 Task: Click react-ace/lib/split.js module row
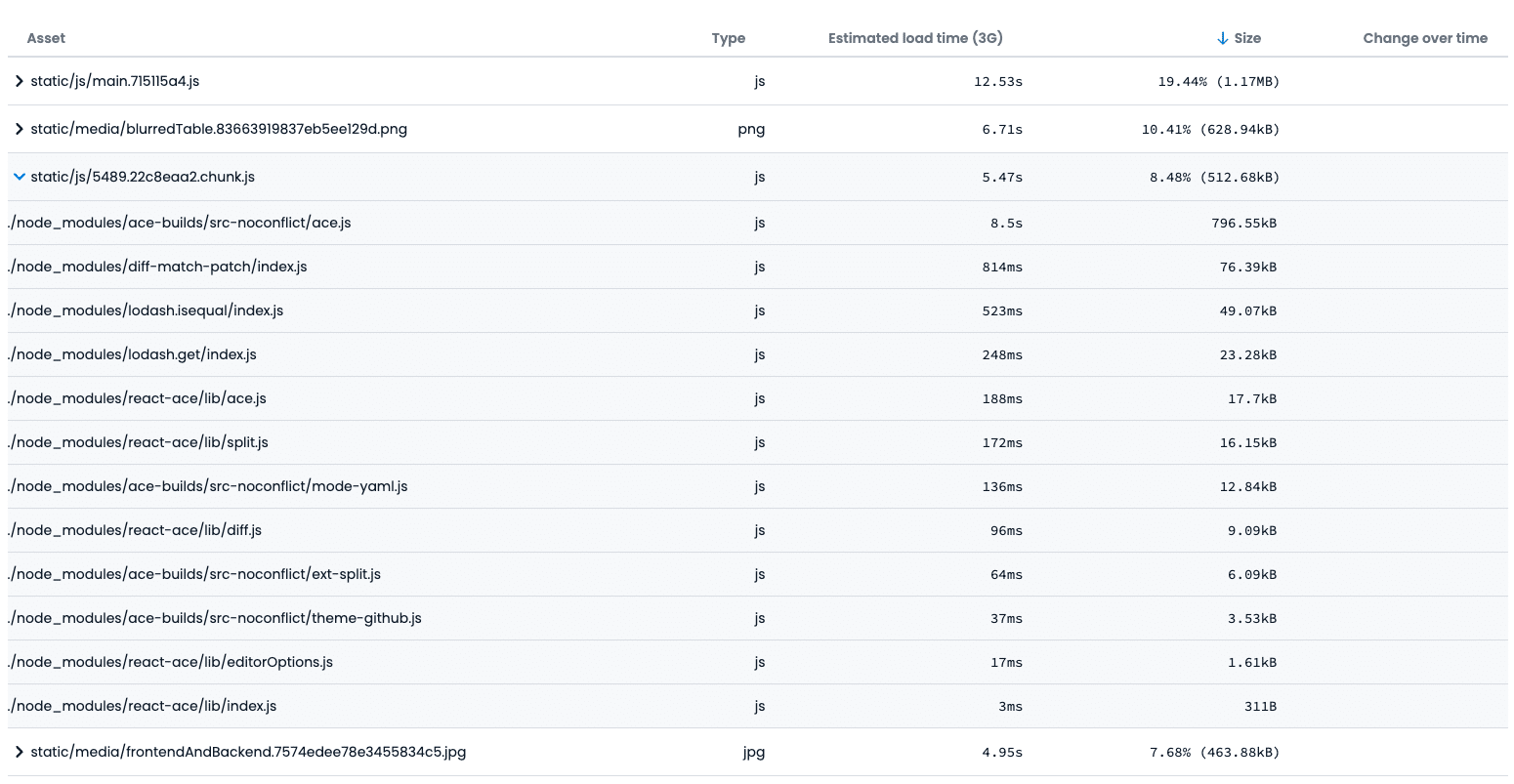758,442
